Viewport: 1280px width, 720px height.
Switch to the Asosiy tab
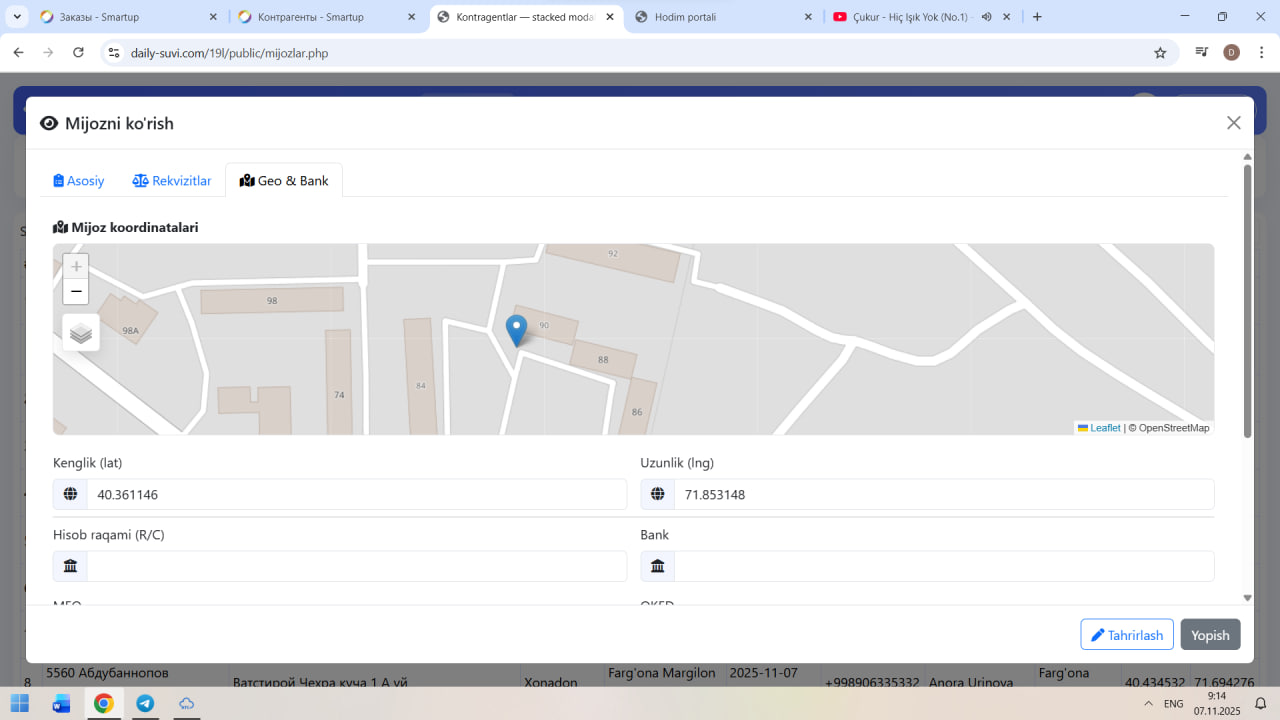click(79, 181)
